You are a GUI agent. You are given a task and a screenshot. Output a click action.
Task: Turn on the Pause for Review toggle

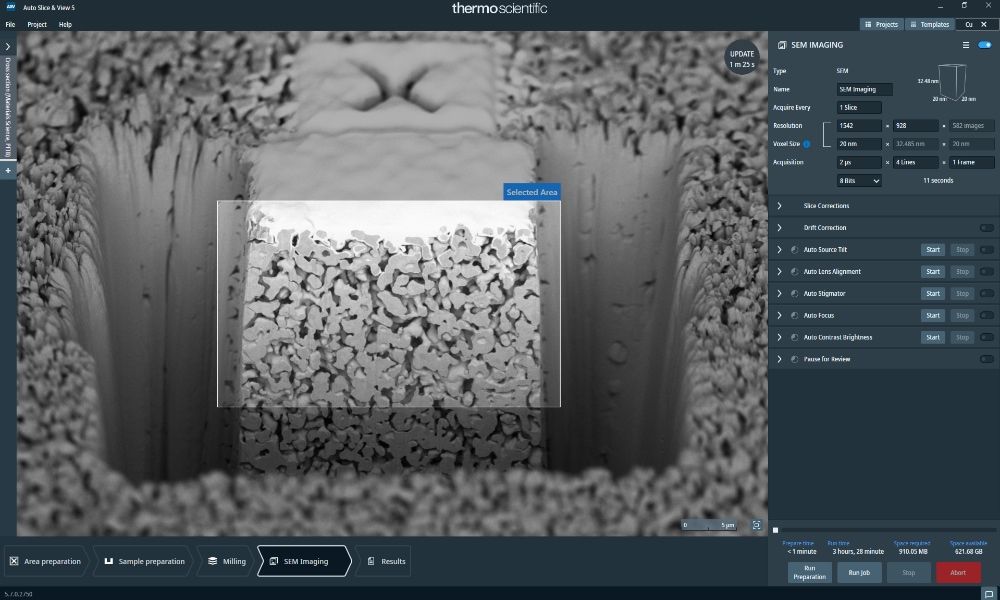click(x=986, y=359)
